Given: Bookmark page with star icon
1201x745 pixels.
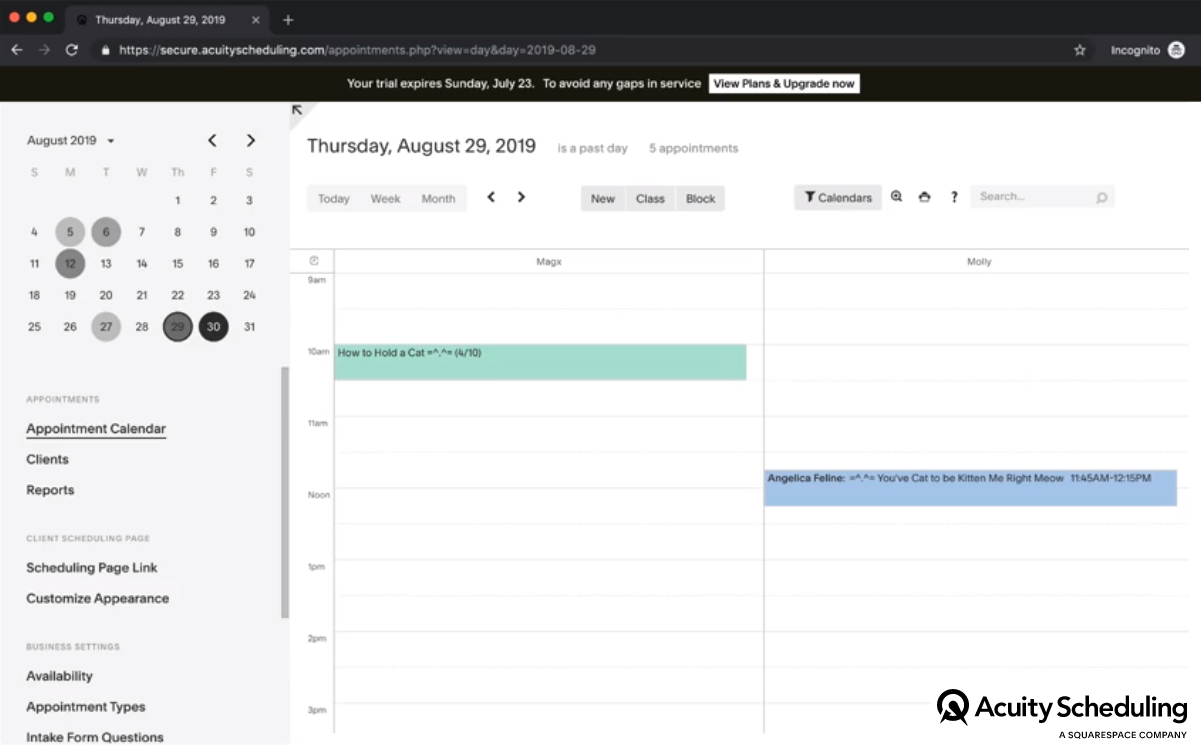Looking at the screenshot, I should [x=1080, y=50].
